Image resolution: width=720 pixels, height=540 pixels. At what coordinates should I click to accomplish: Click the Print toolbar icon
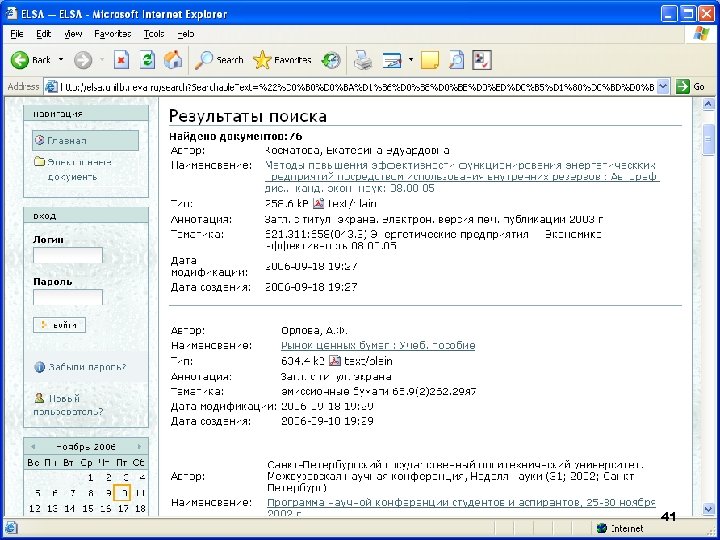point(363,60)
